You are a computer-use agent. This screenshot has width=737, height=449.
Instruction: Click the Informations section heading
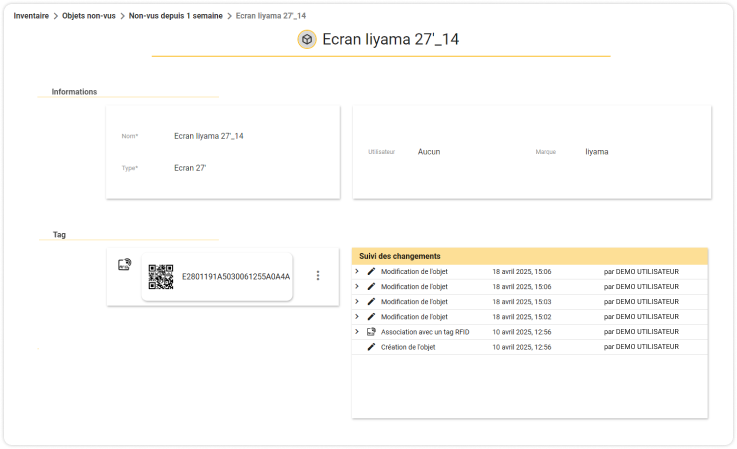point(74,92)
